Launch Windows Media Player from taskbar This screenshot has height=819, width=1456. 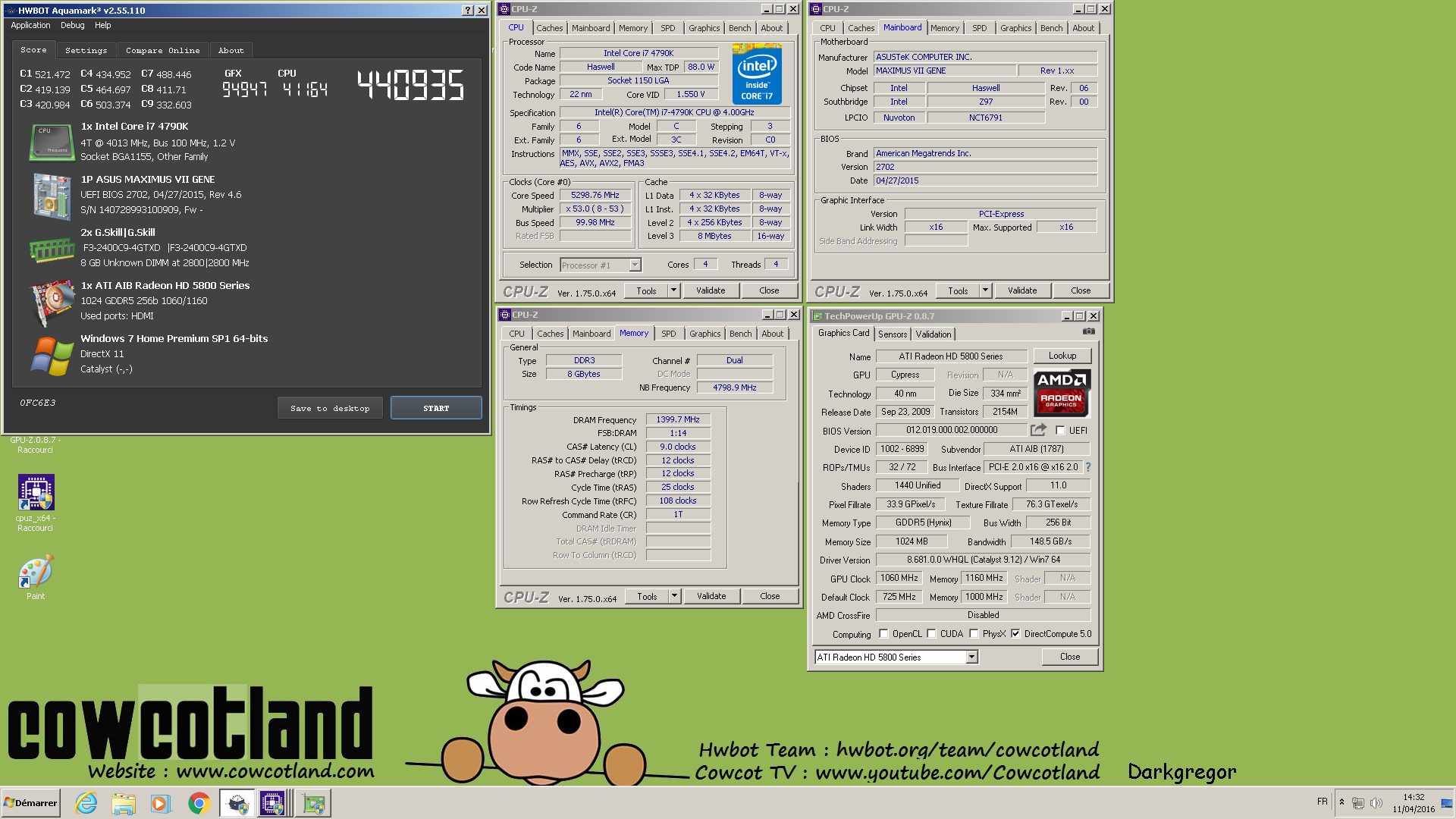[160, 803]
